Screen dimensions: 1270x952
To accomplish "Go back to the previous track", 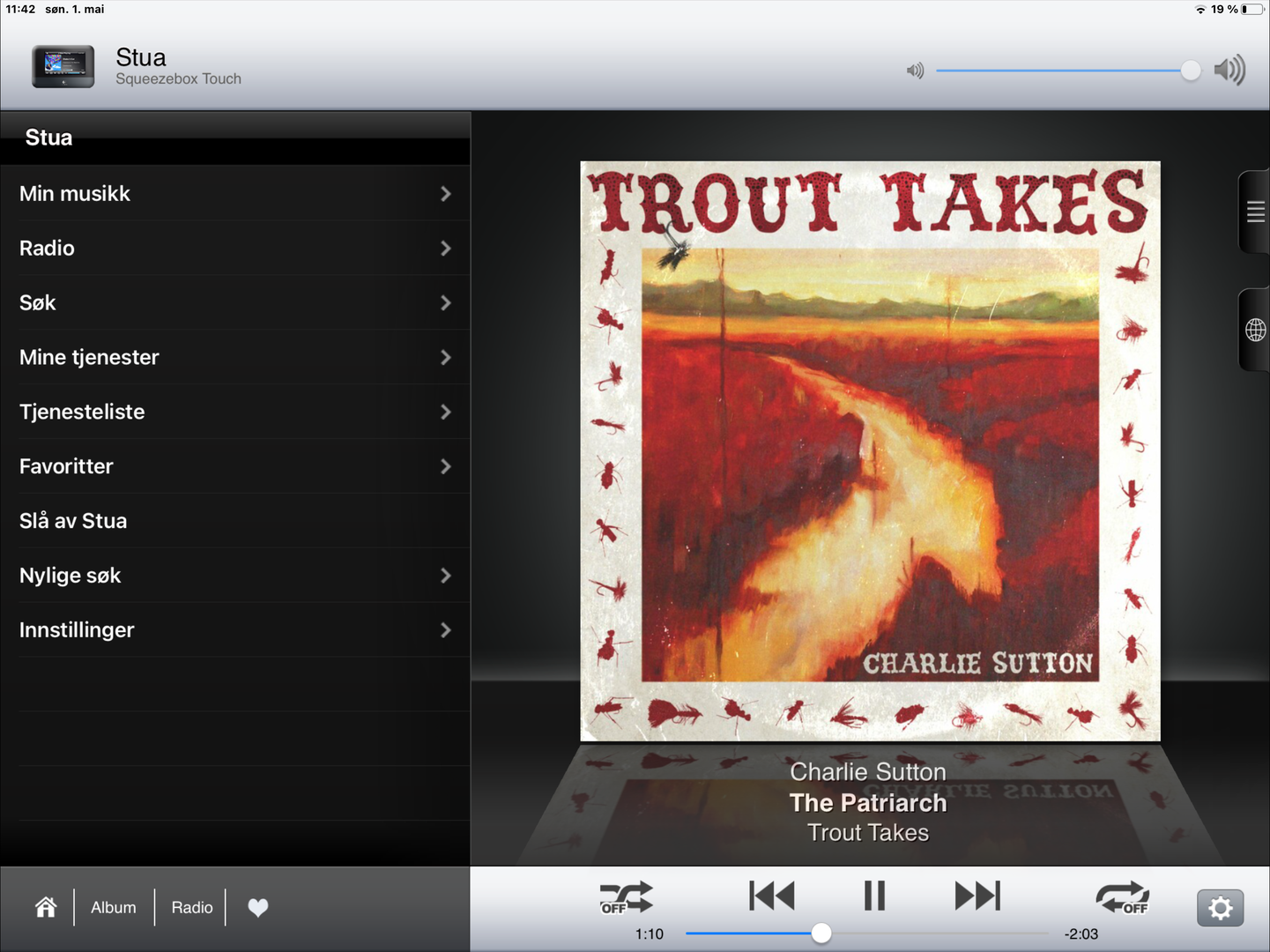I will click(772, 896).
